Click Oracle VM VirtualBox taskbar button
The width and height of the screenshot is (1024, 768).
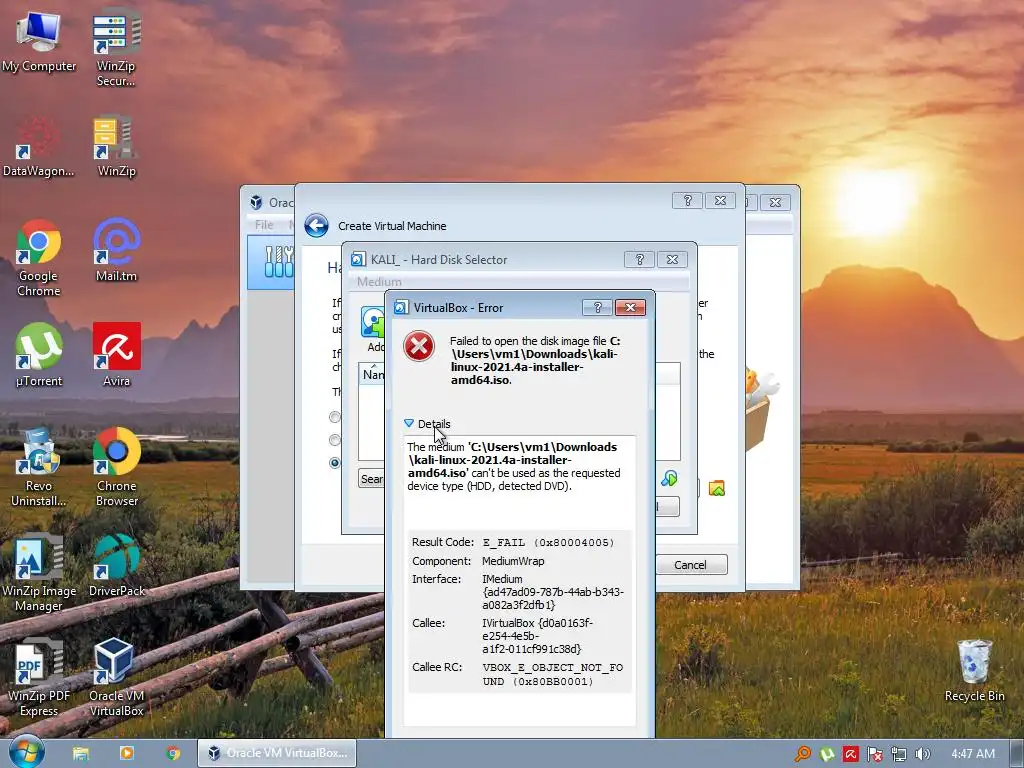pos(277,753)
